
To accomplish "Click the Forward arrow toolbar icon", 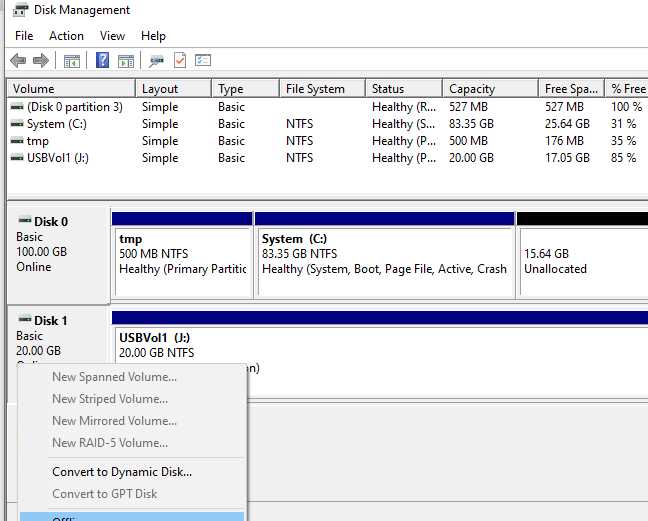I will (40, 61).
